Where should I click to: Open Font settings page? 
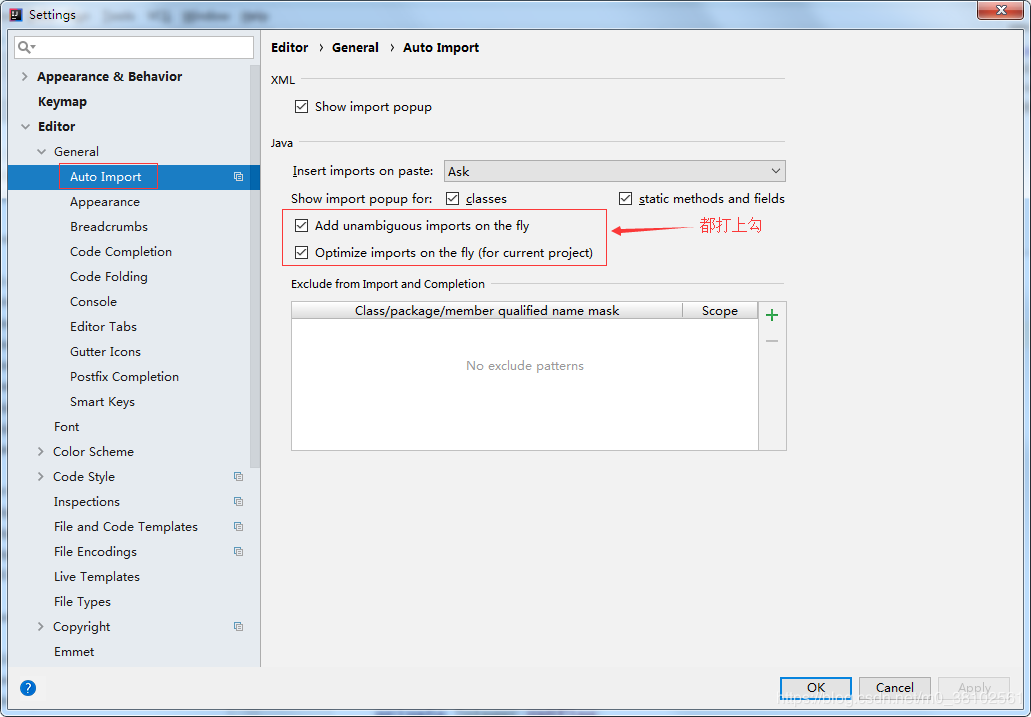(x=66, y=426)
